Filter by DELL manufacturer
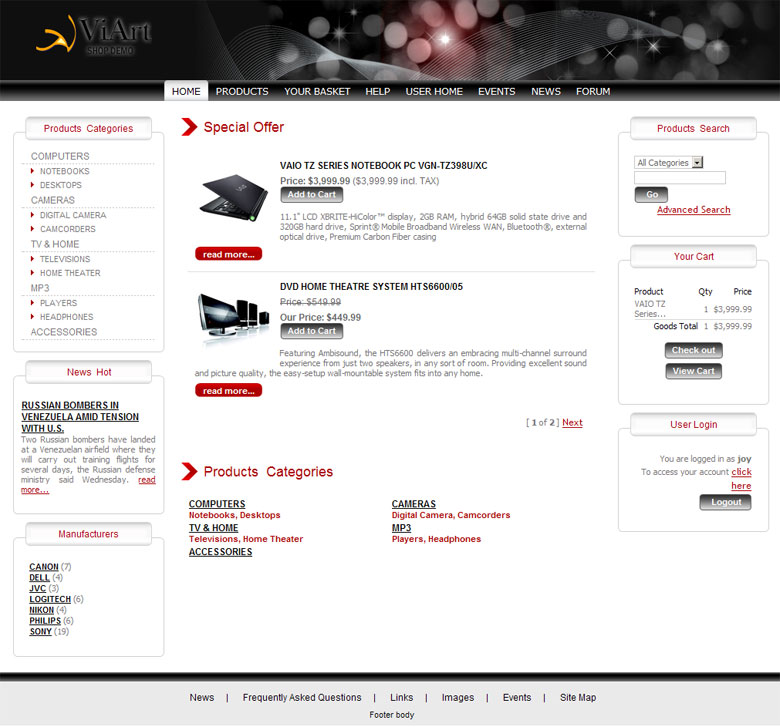The width and height of the screenshot is (780, 727). click(x=39, y=578)
